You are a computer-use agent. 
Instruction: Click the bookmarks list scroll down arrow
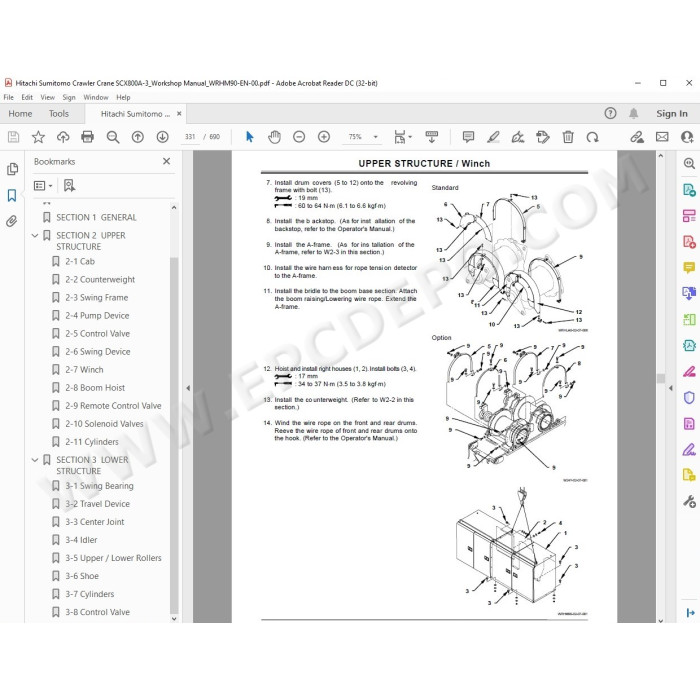point(174,619)
